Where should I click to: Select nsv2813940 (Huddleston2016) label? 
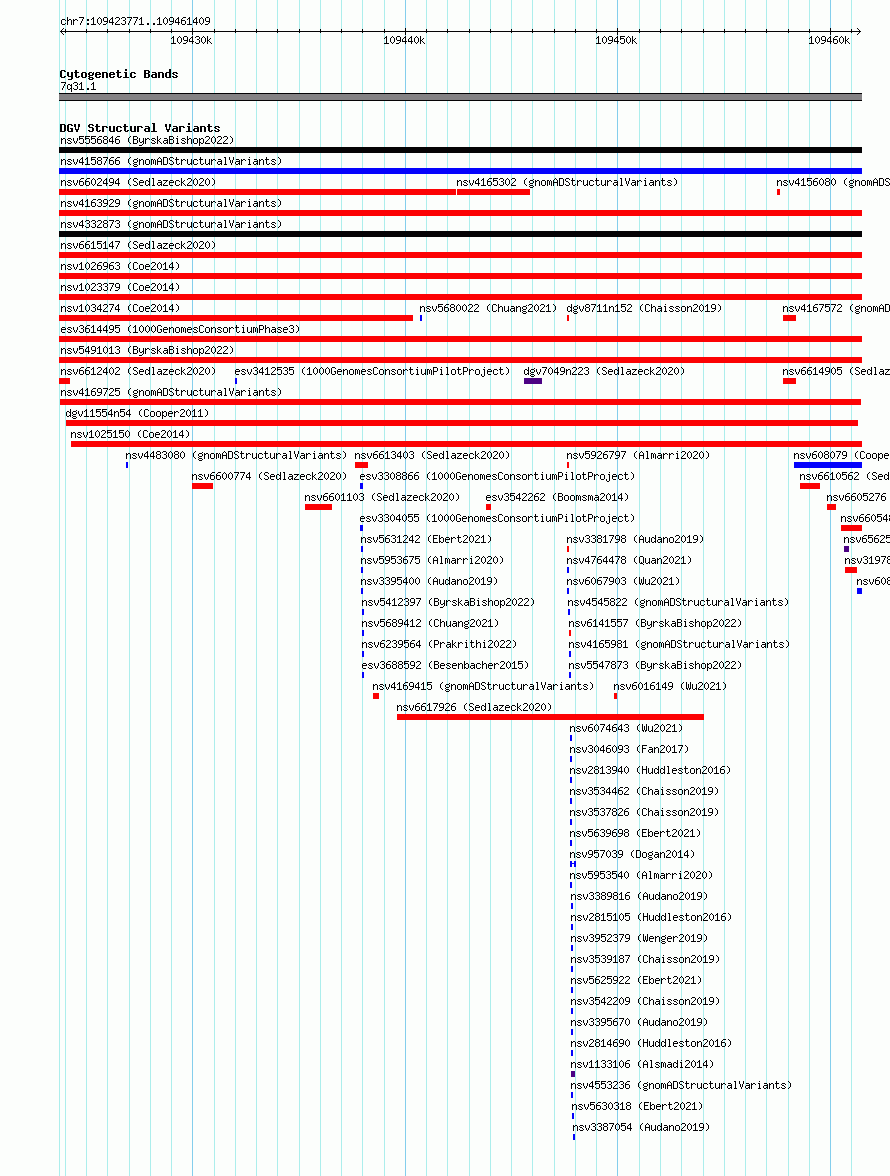click(650, 770)
